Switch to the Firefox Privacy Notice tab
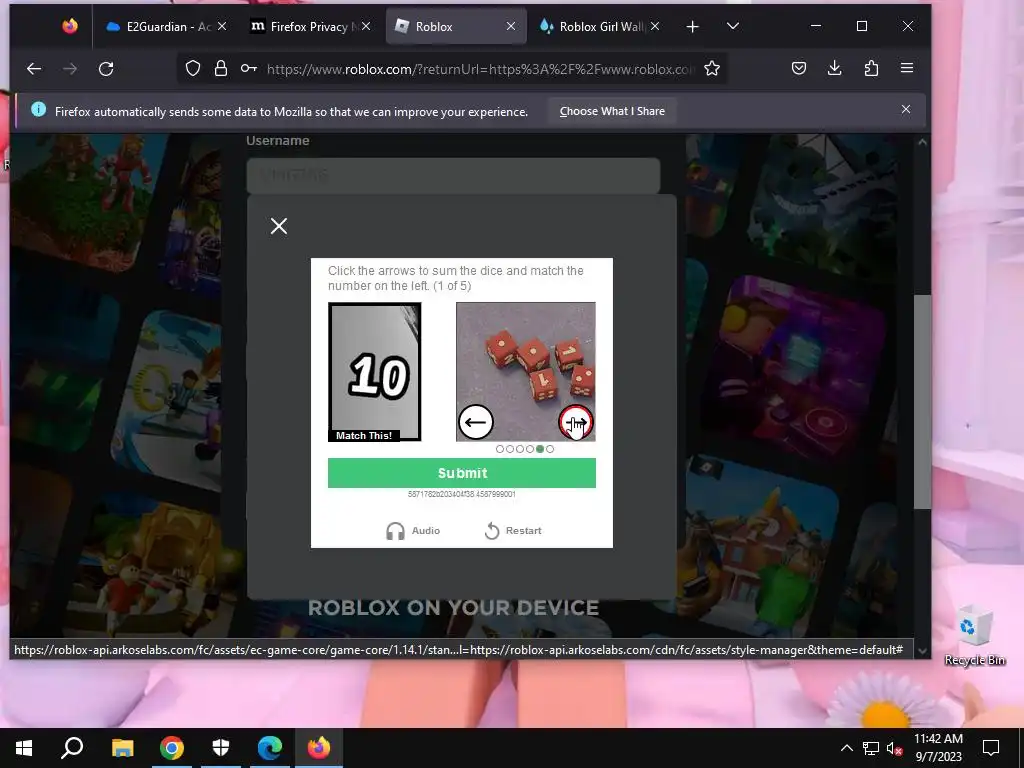The height and width of the screenshot is (768, 1024). pyautogui.click(x=312, y=26)
